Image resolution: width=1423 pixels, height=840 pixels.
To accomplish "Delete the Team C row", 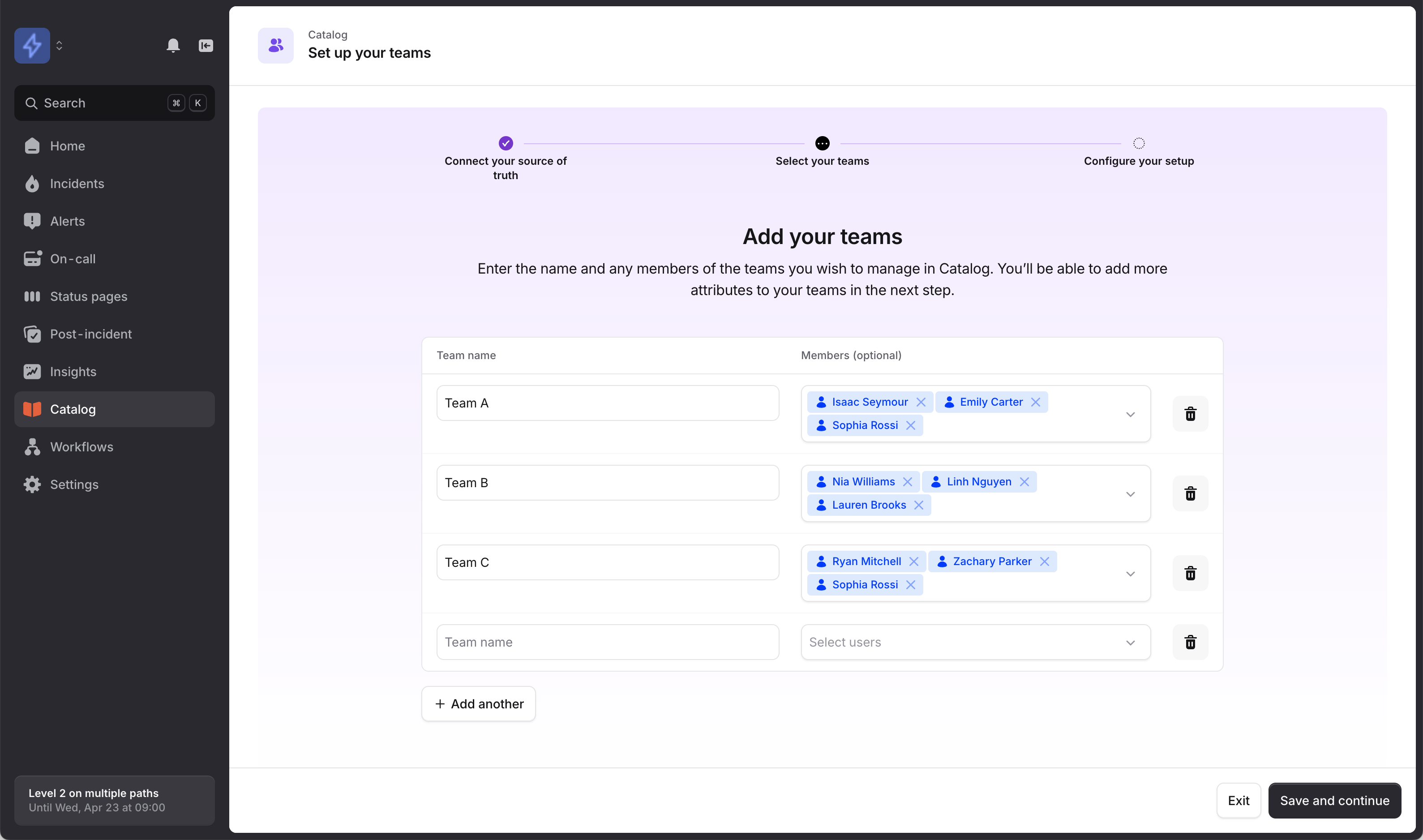I will (1190, 574).
